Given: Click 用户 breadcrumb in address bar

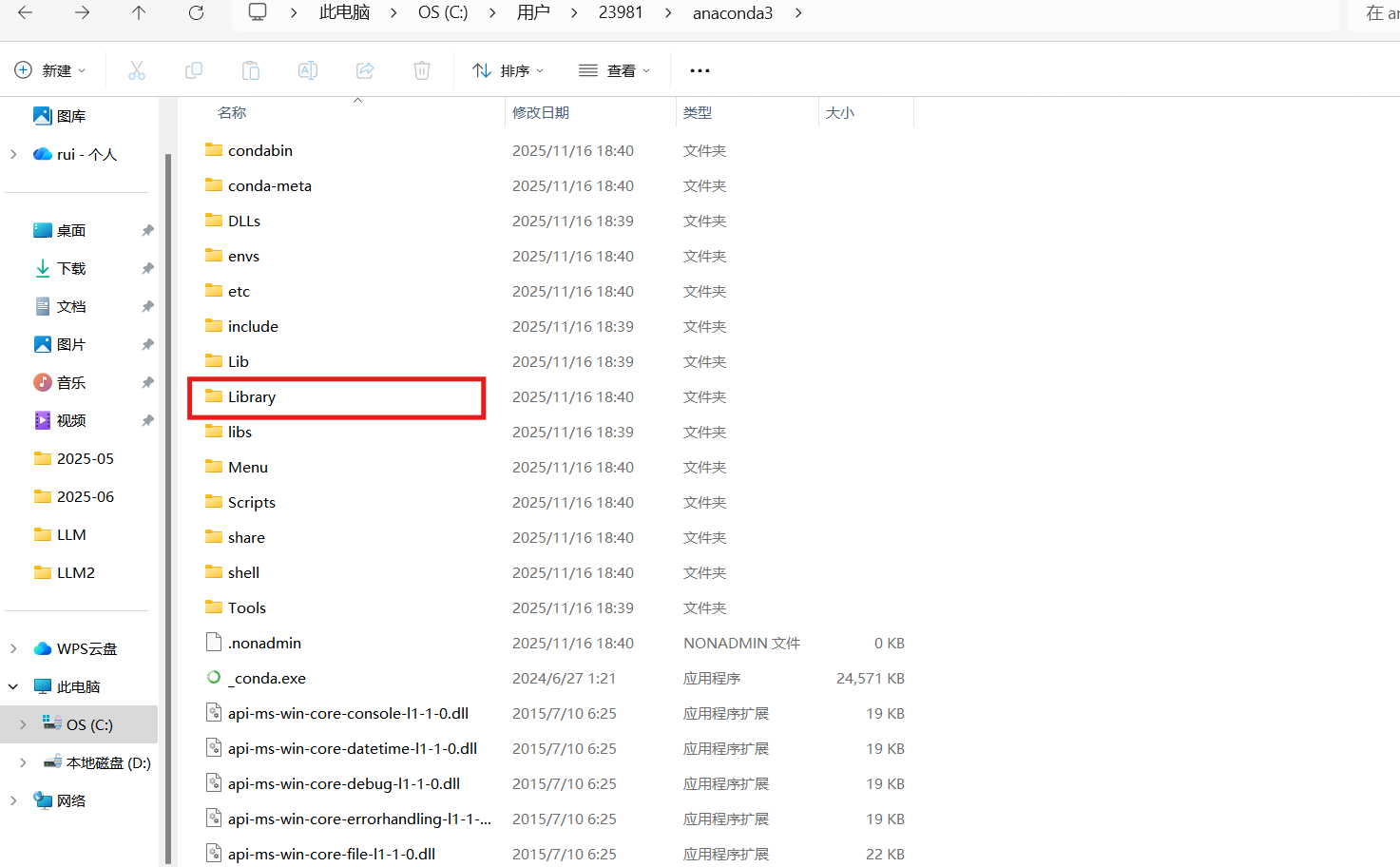Looking at the screenshot, I should [533, 12].
